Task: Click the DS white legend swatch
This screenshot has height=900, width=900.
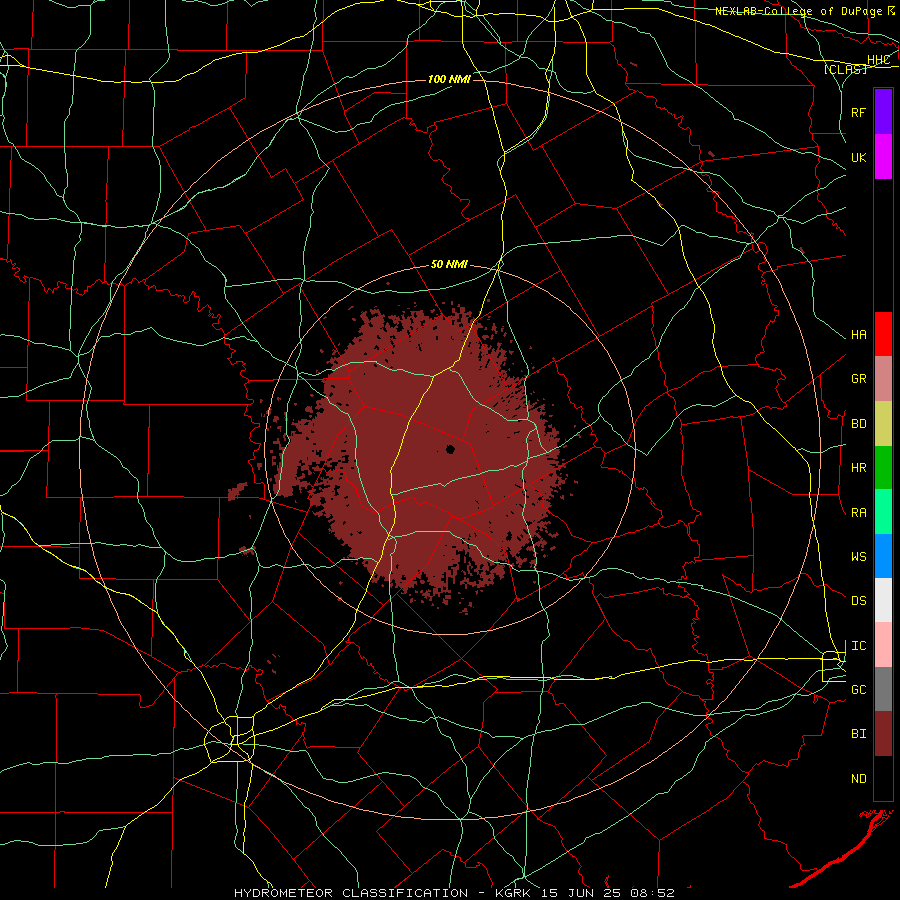Action: [883, 600]
